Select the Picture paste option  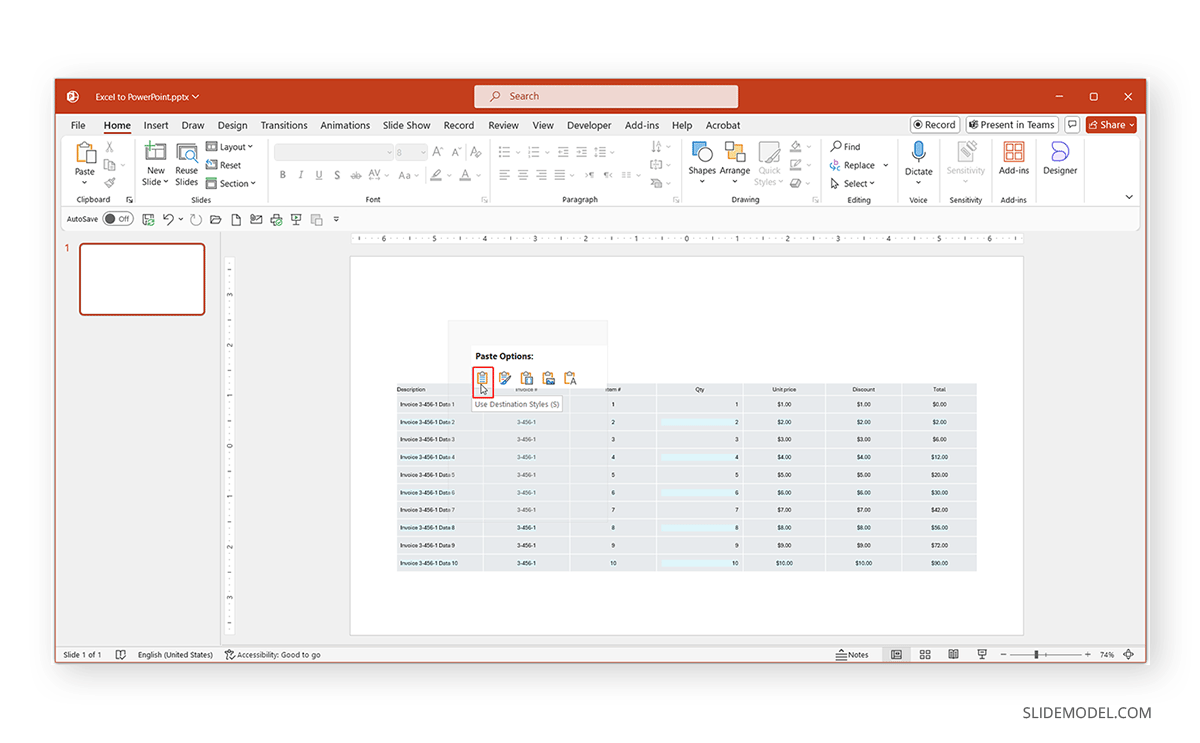pos(548,378)
